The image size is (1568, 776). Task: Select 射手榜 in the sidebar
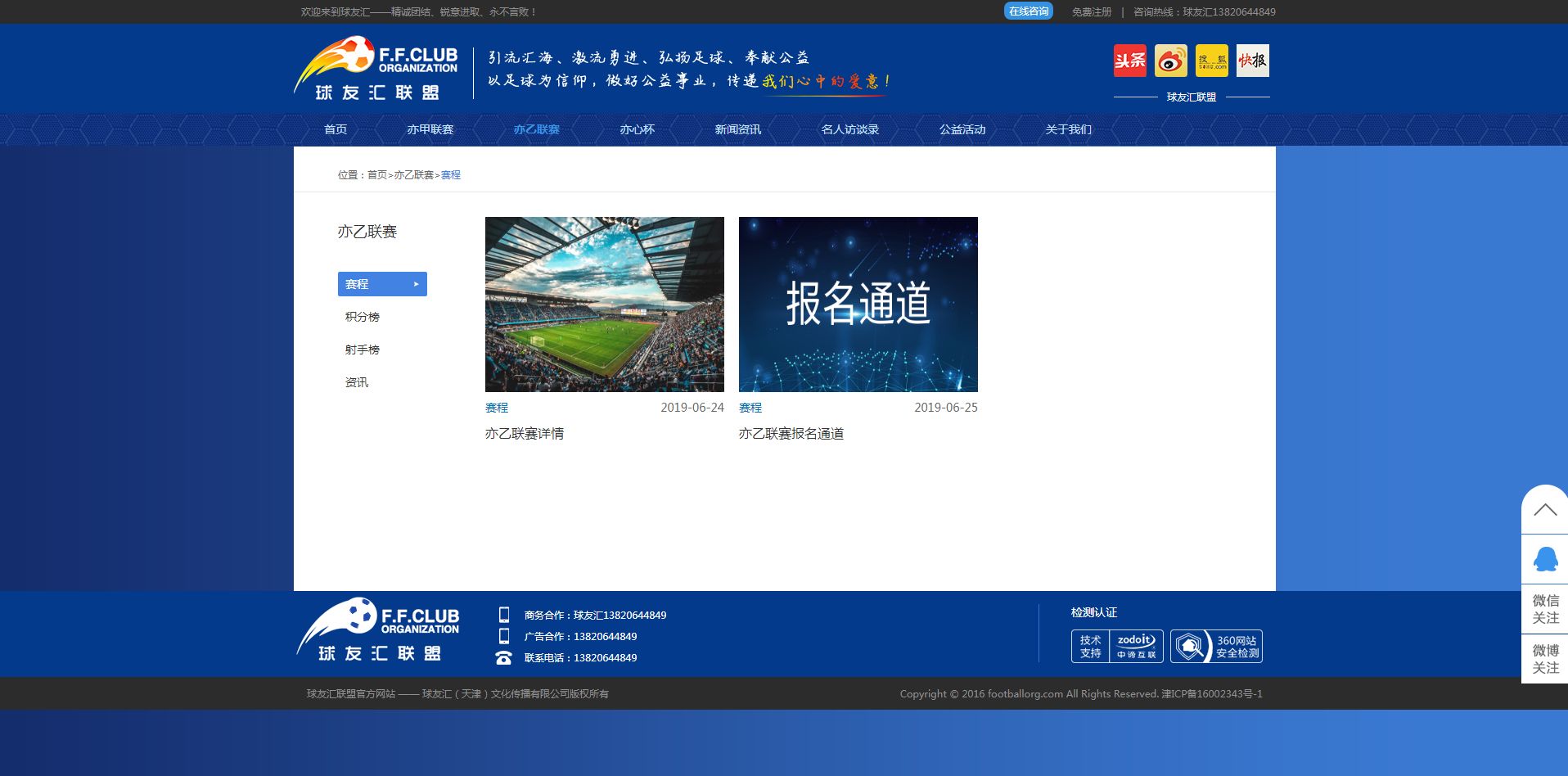[362, 350]
